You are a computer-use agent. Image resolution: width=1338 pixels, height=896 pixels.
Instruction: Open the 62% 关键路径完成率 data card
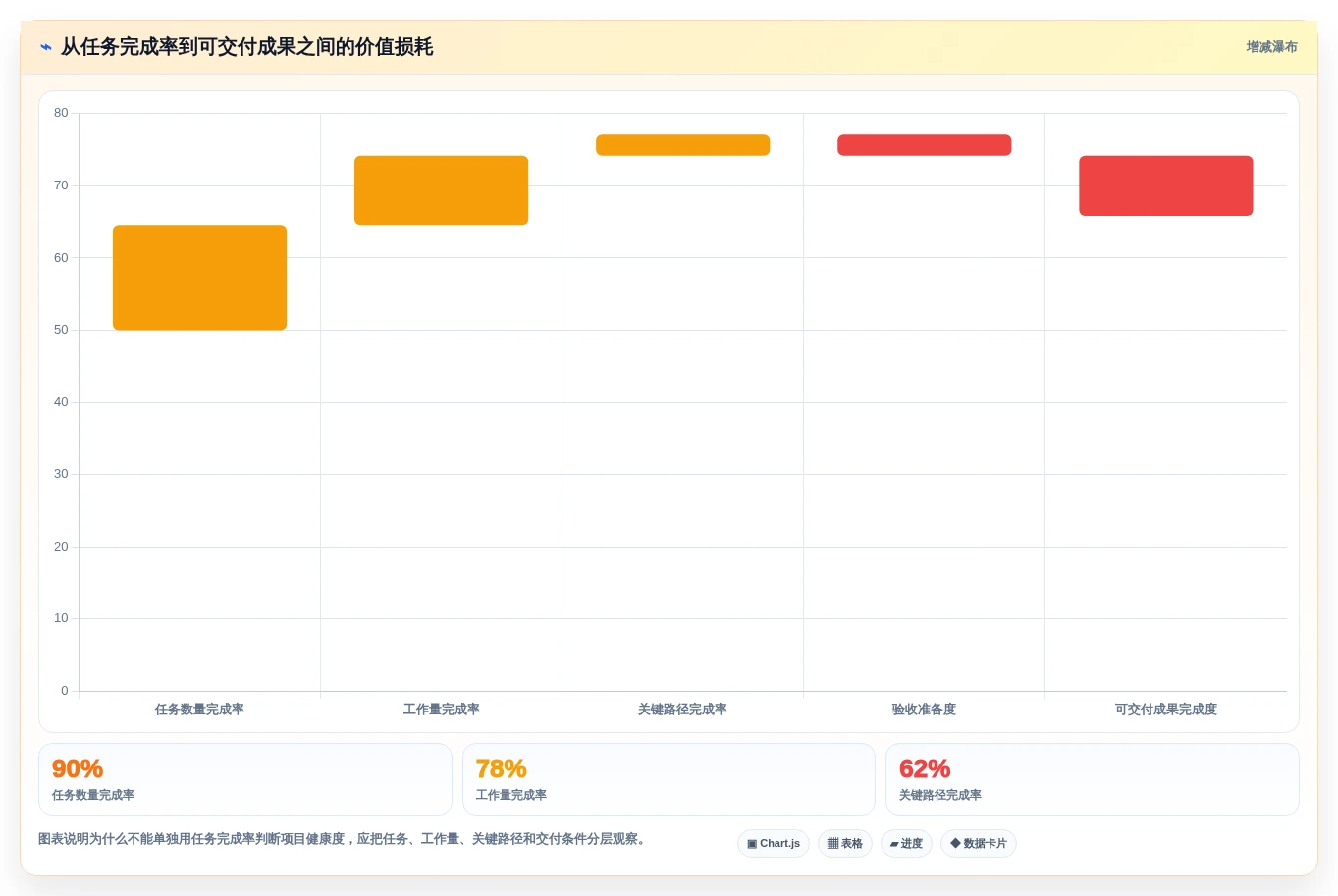point(1092,779)
